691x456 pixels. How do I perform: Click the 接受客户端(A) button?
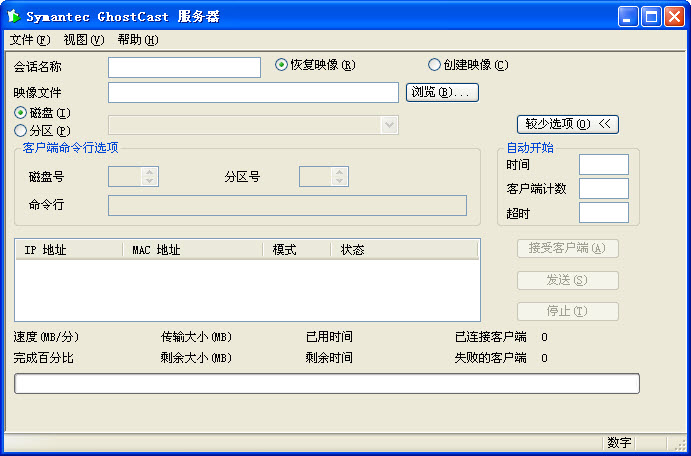568,248
